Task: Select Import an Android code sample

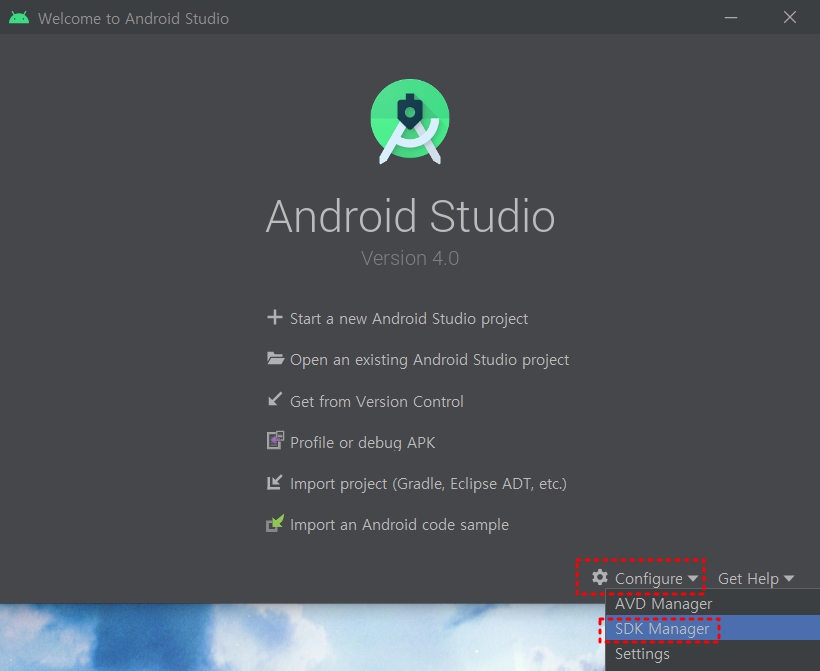Action: point(399,525)
